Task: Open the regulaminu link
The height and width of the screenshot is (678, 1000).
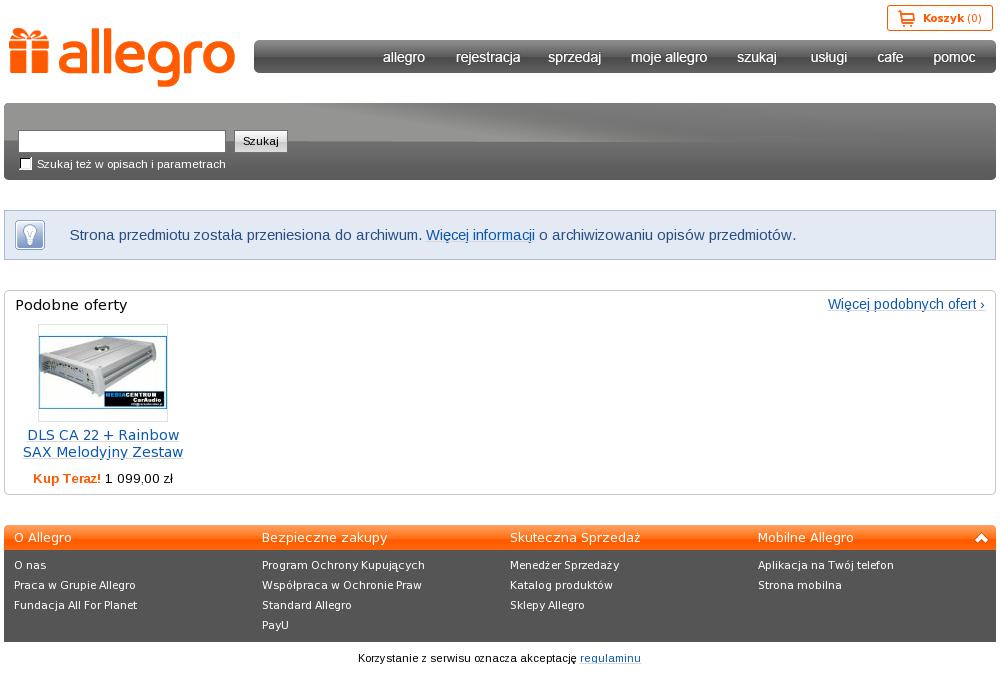Action: click(x=610, y=658)
